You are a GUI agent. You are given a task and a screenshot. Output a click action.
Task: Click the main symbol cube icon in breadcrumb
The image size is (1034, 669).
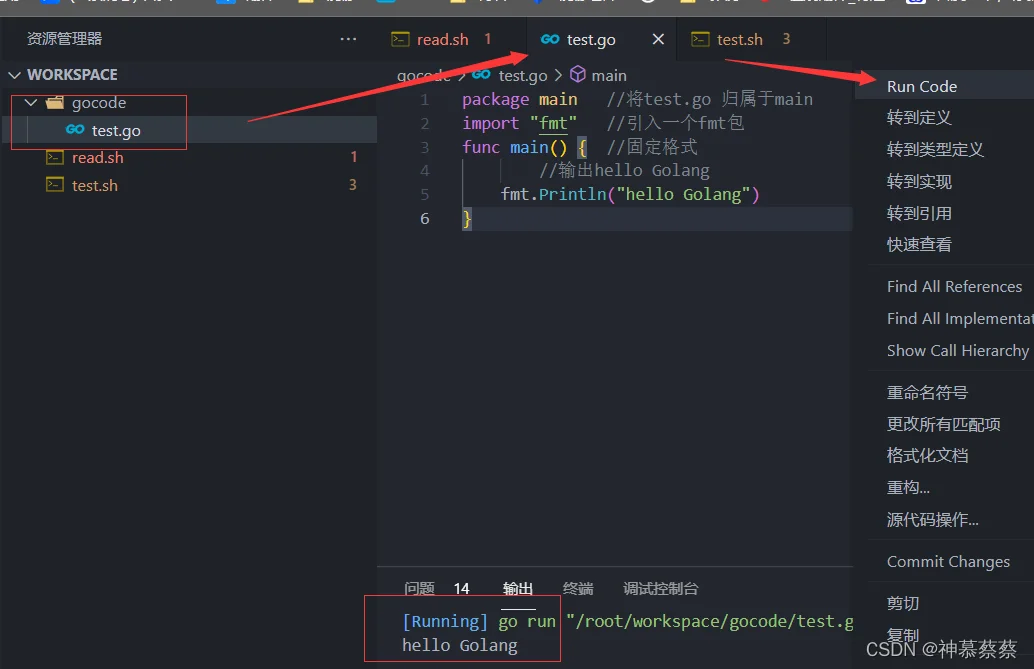tap(578, 74)
